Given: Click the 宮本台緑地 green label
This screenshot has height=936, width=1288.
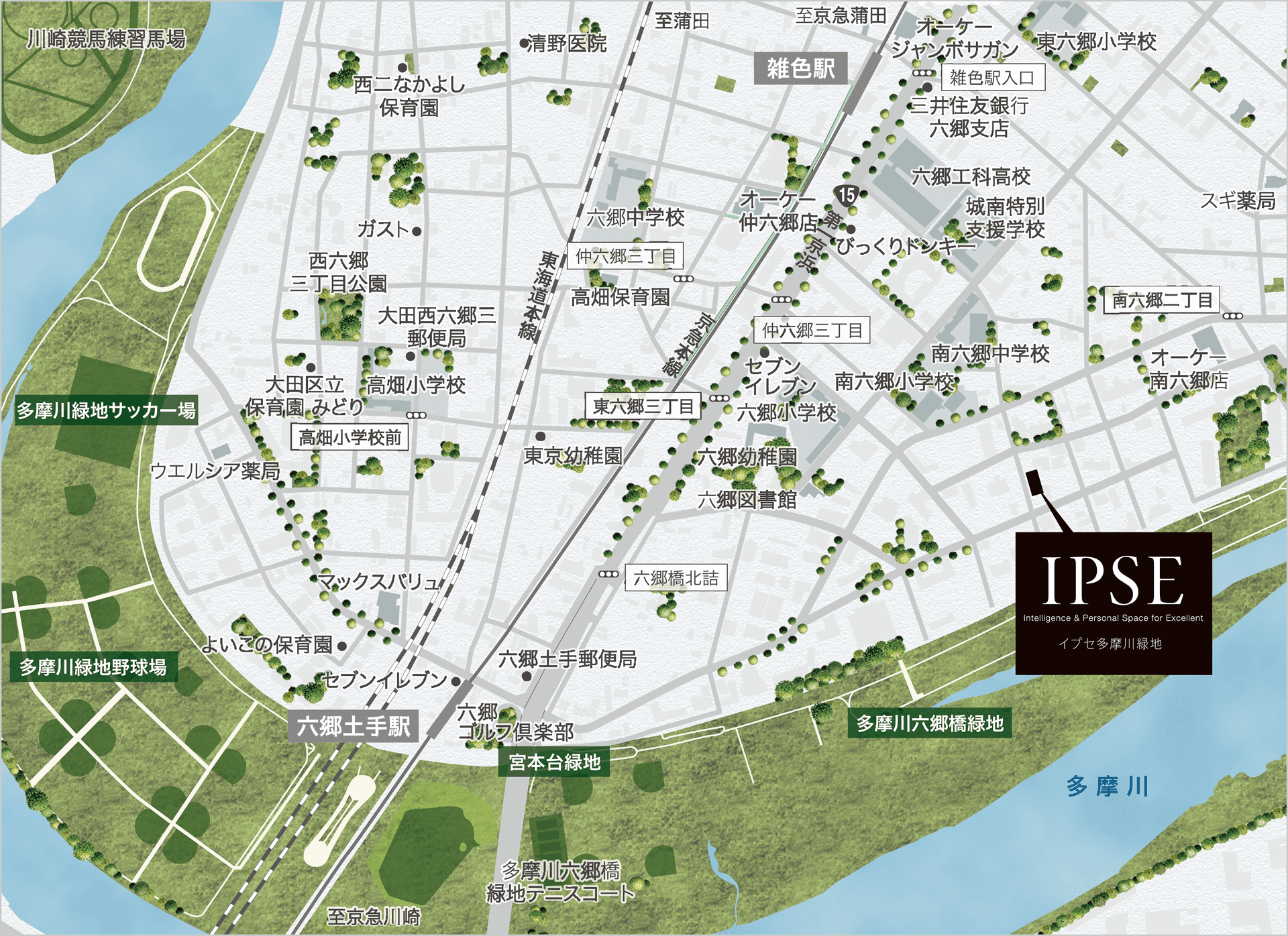Looking at the screenshot, I should [554, 762].
